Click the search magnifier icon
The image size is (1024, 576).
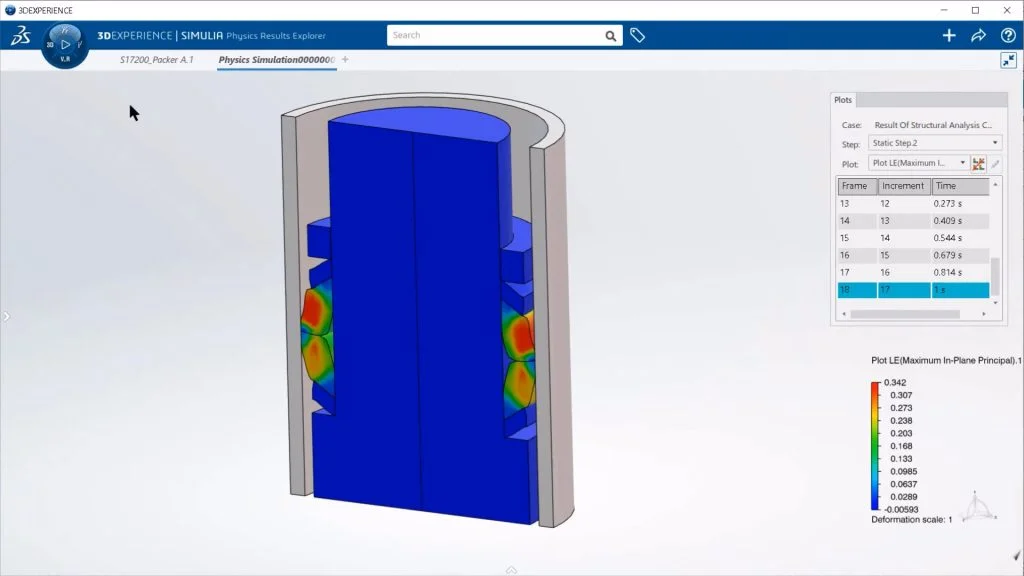(x=611, y=36)
